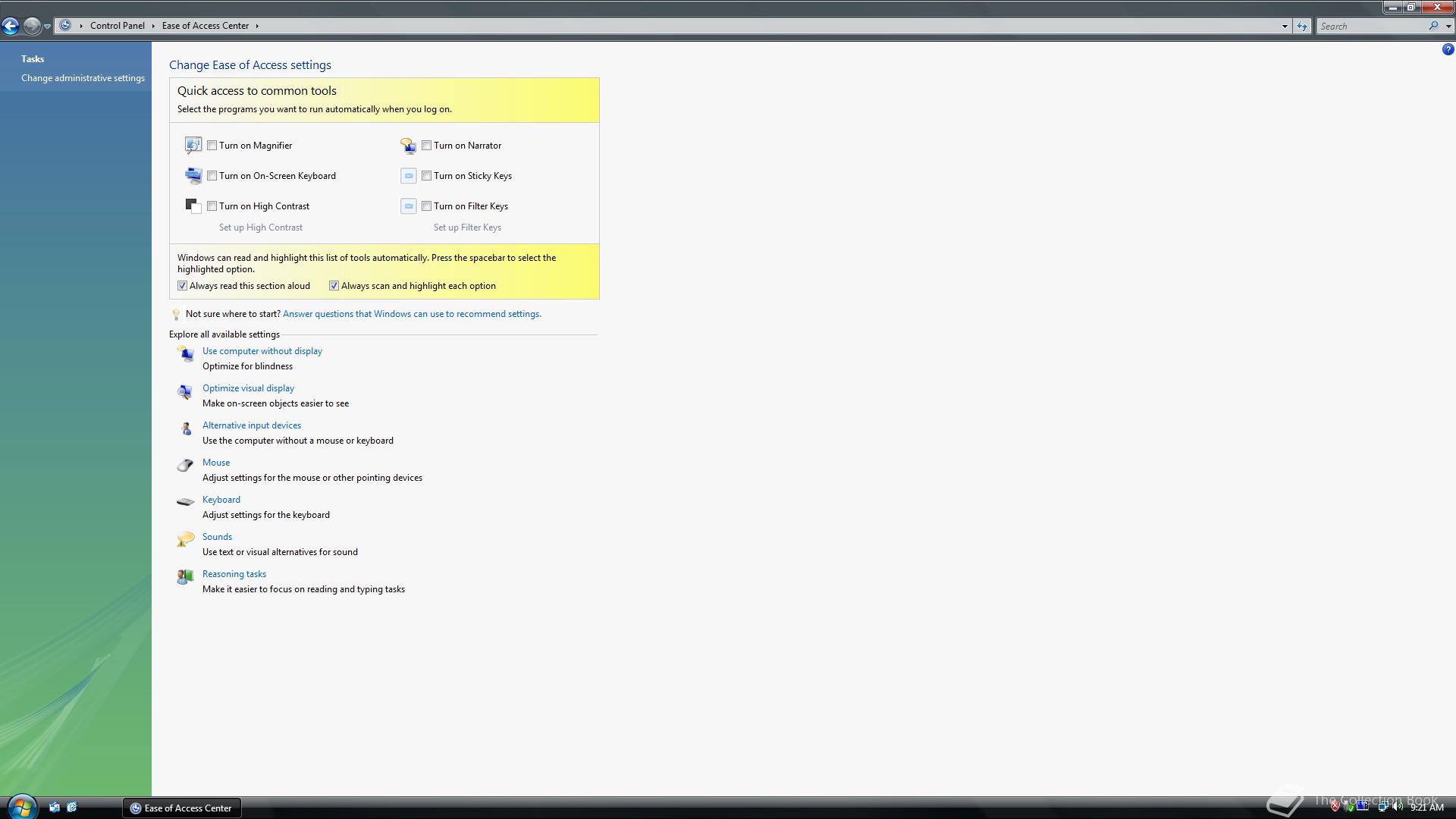The image size is (1456, 819).
Task: Enable Turn on Filter Keys checkbox
Action: pyautogui.click(x=427, y=206)
